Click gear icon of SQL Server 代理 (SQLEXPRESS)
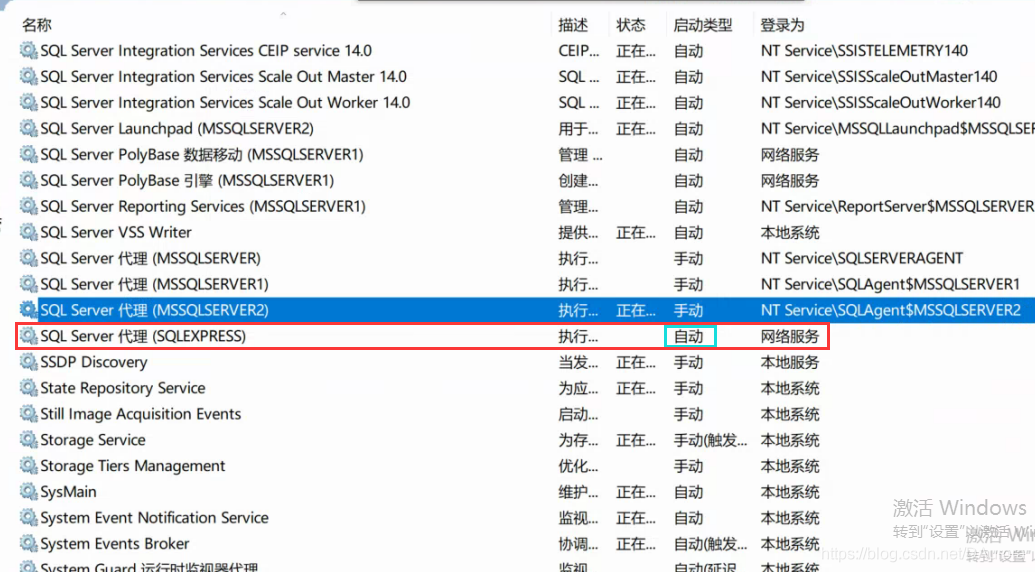The image size is (1035, 572). click(28, 336)
